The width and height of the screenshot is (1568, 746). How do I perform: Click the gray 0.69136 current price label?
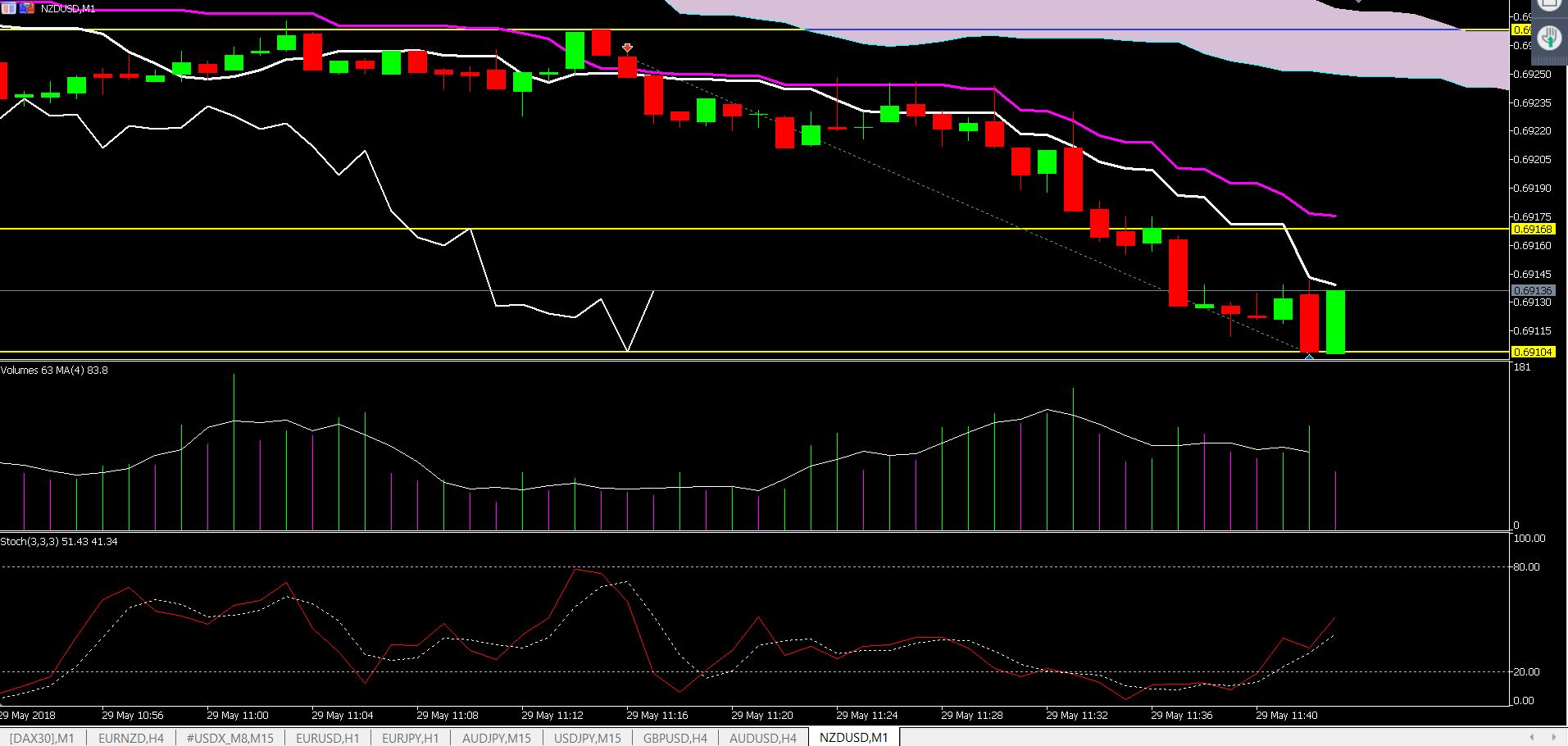1533,291
